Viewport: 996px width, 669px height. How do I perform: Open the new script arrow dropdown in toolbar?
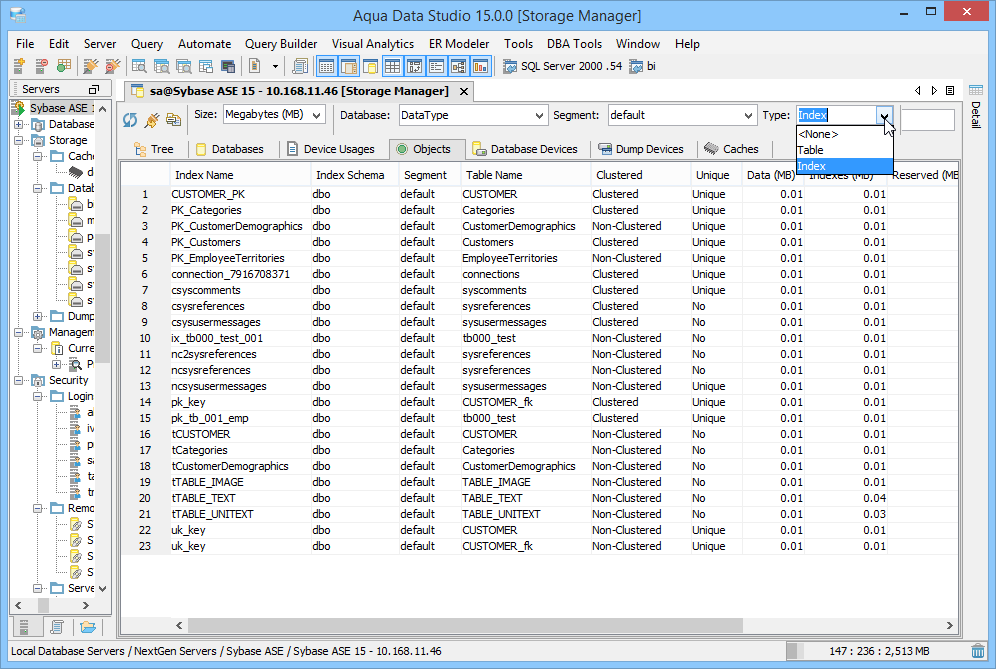275,66
